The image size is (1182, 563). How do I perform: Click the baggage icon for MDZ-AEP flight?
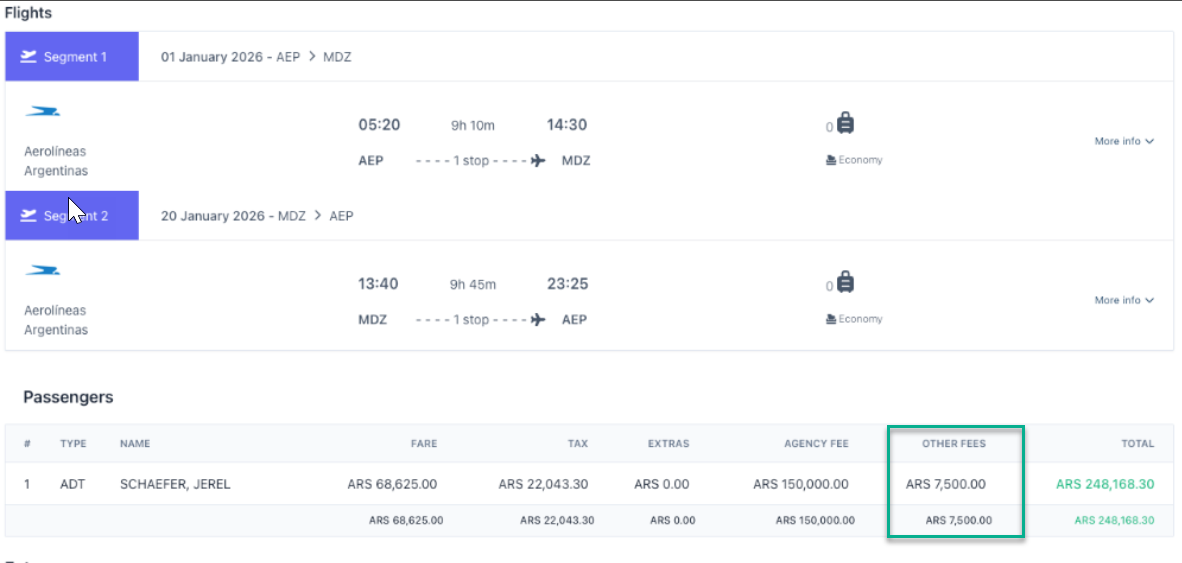[x=845, y=283]
